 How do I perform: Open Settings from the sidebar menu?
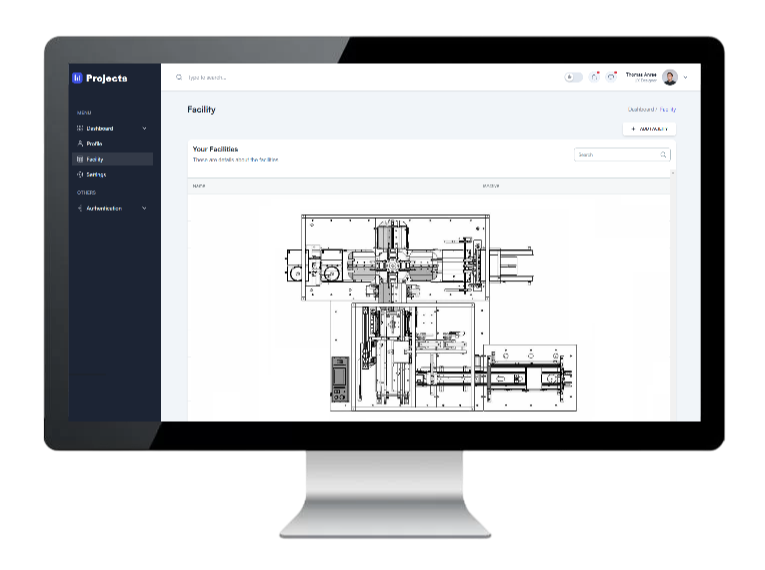click(96, 174)
